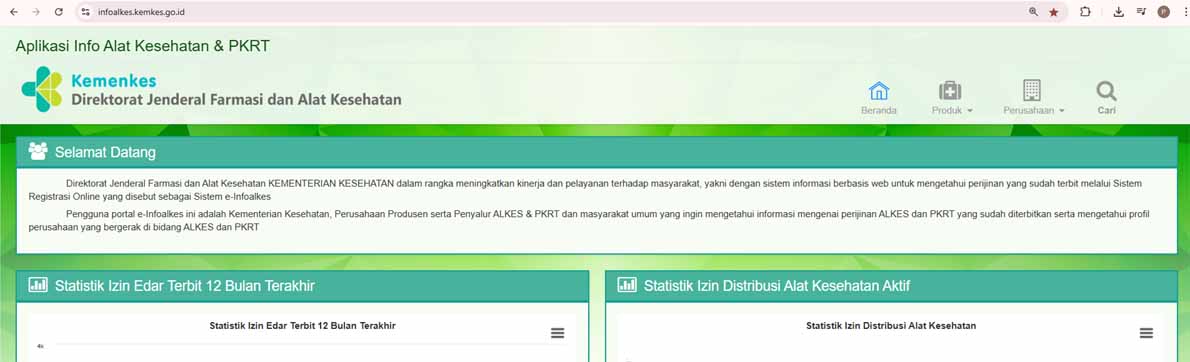Image resolution: width=1190 pixels, height=362 pixels.
Task: Click chart icon beside Statistik Izin Distribusi heading
Action: 627,285
